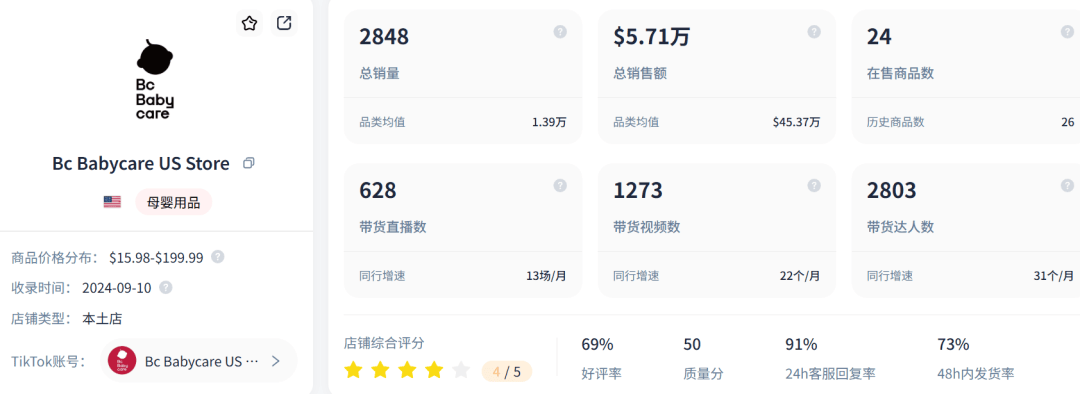The width and height of the screenshot is (1080, 394).
Task: Click help icon on 带货直播数 card
Action: [x=560, y=185]
